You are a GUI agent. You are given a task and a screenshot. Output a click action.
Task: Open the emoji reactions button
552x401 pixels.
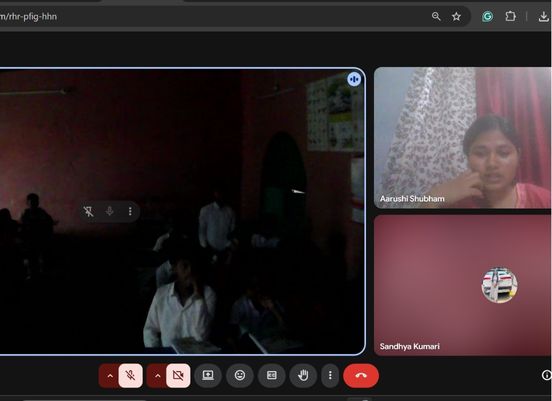[x=240, y=375]
